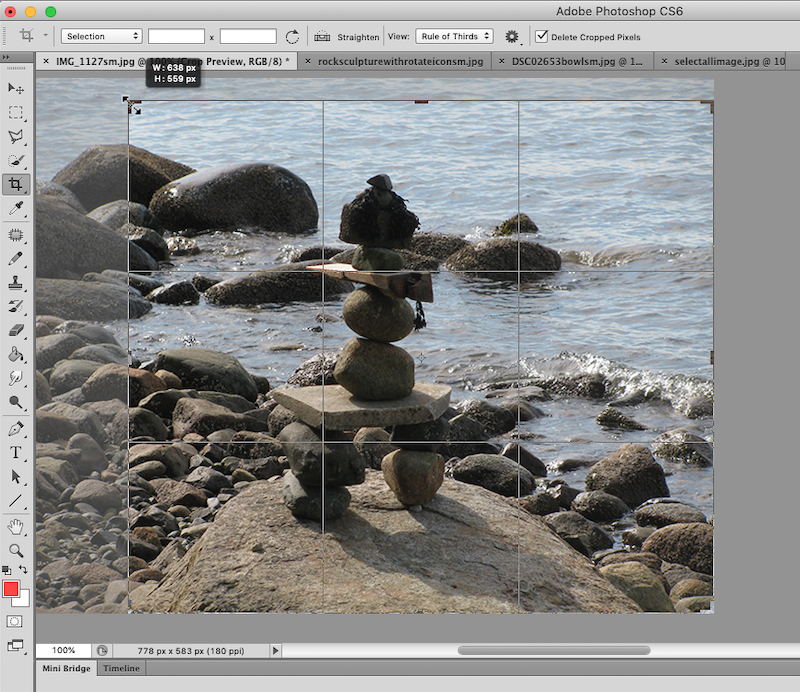Close the selectallimage.jpg tab

664,61
